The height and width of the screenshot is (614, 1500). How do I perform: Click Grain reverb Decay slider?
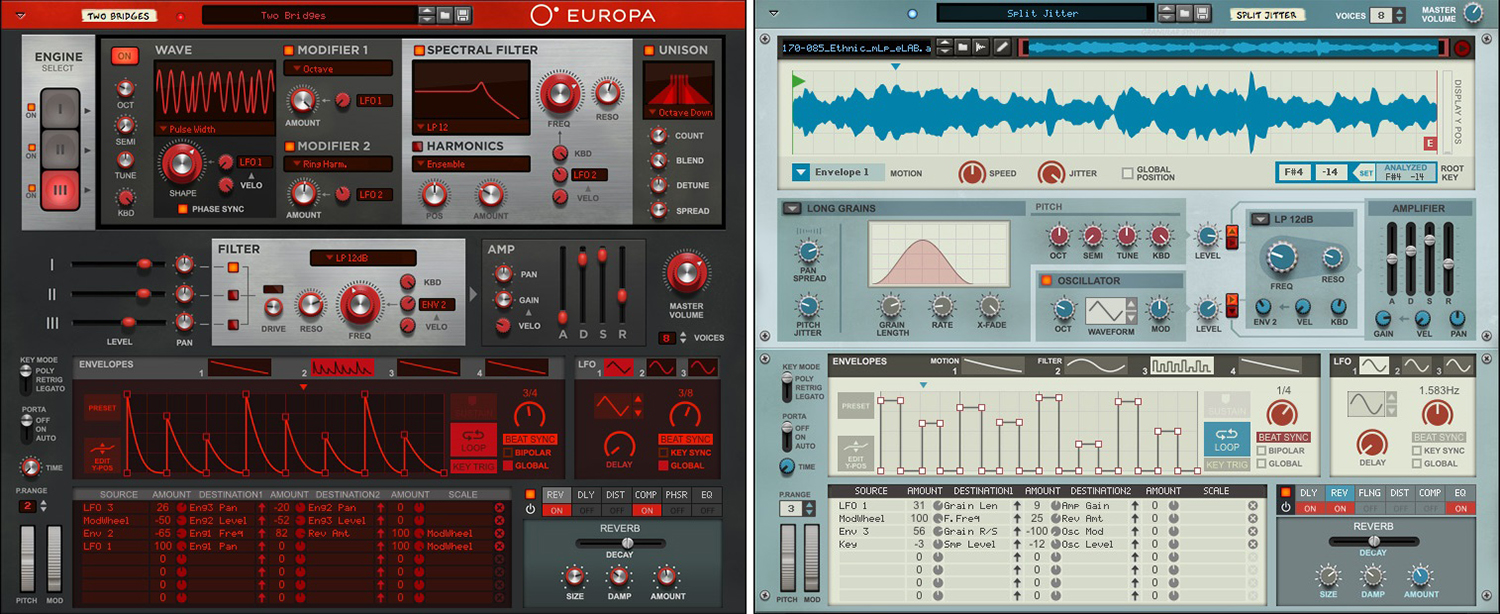1373,542
